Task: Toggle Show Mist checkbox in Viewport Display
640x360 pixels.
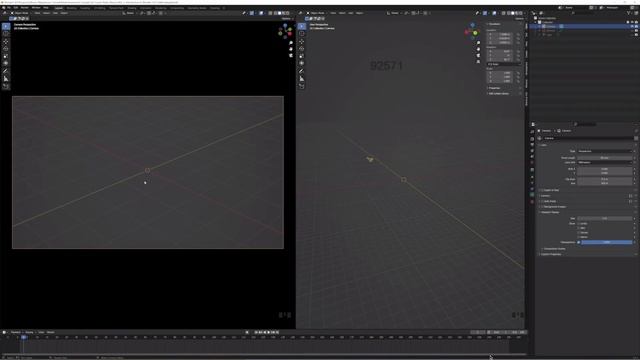Action: [x=579, y=228]
